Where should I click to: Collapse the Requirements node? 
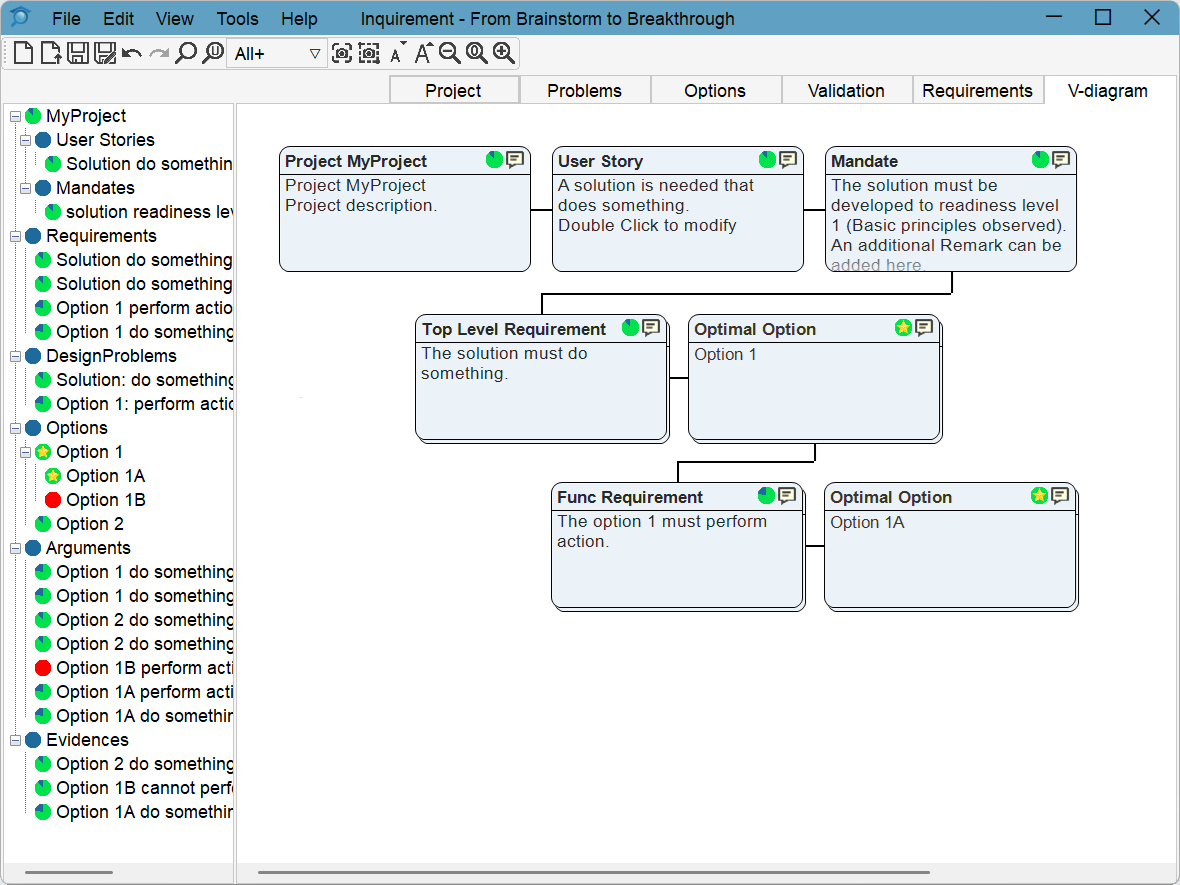[x=15, y=236]
